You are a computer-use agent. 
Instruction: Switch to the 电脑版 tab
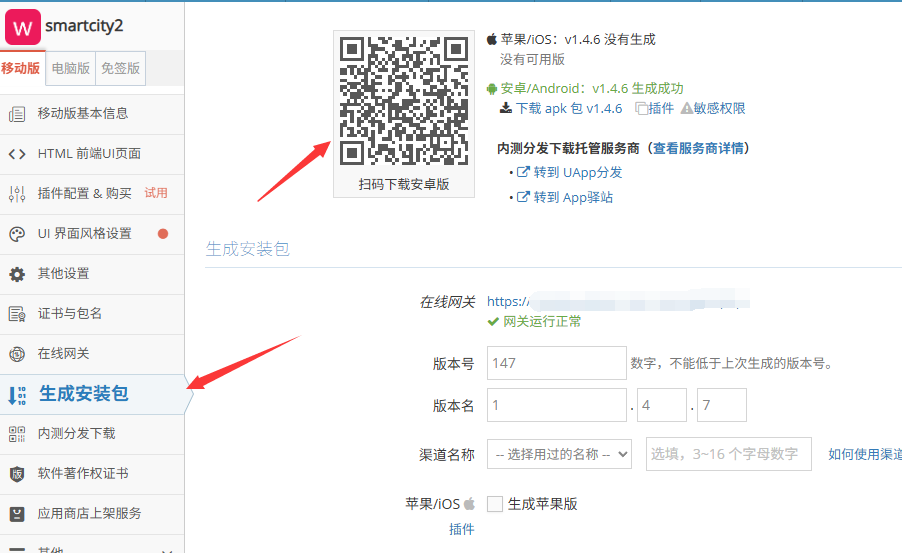pos(70,69)
